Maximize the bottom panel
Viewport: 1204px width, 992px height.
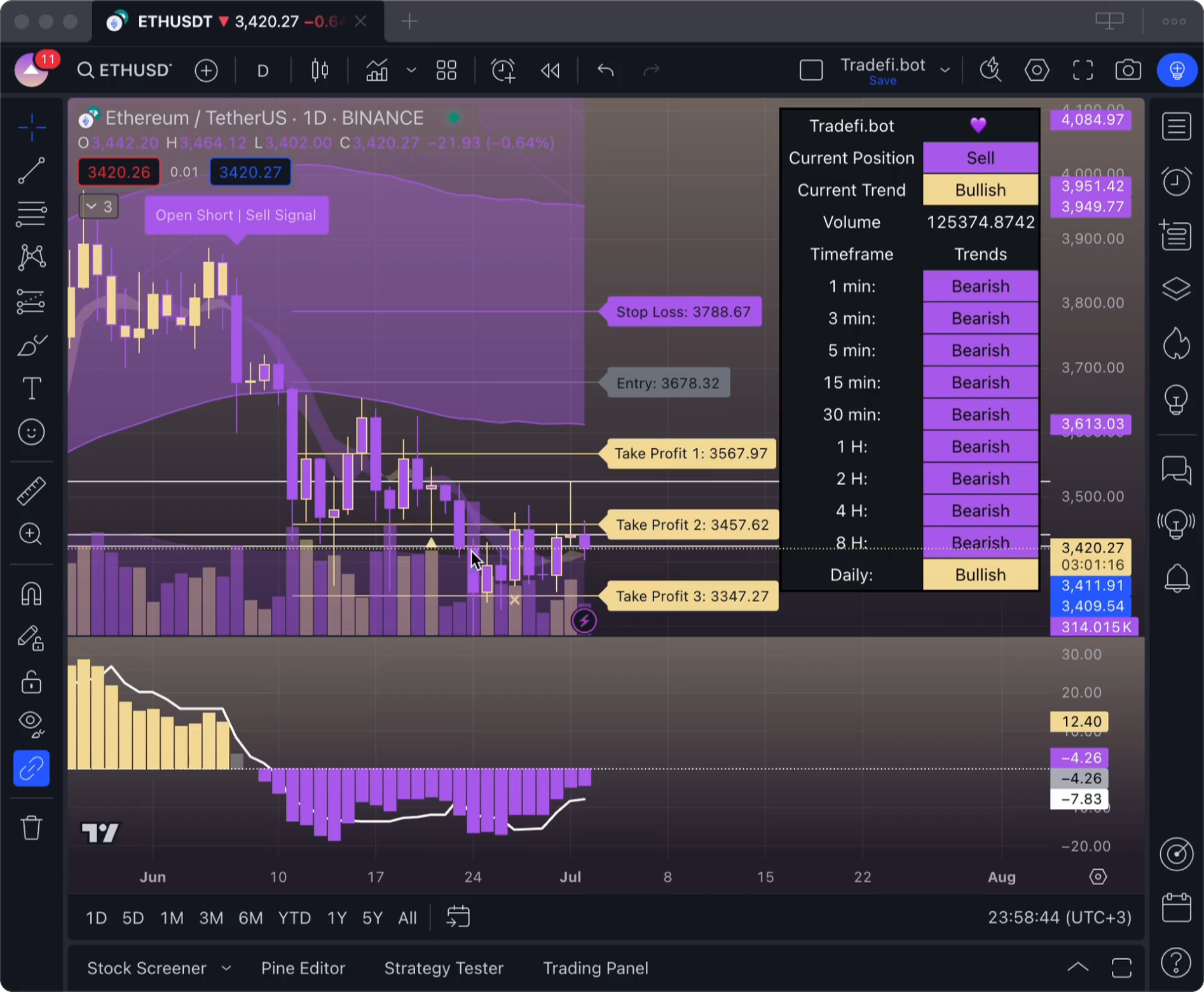pyautogui.click(x=1121, y=968)
